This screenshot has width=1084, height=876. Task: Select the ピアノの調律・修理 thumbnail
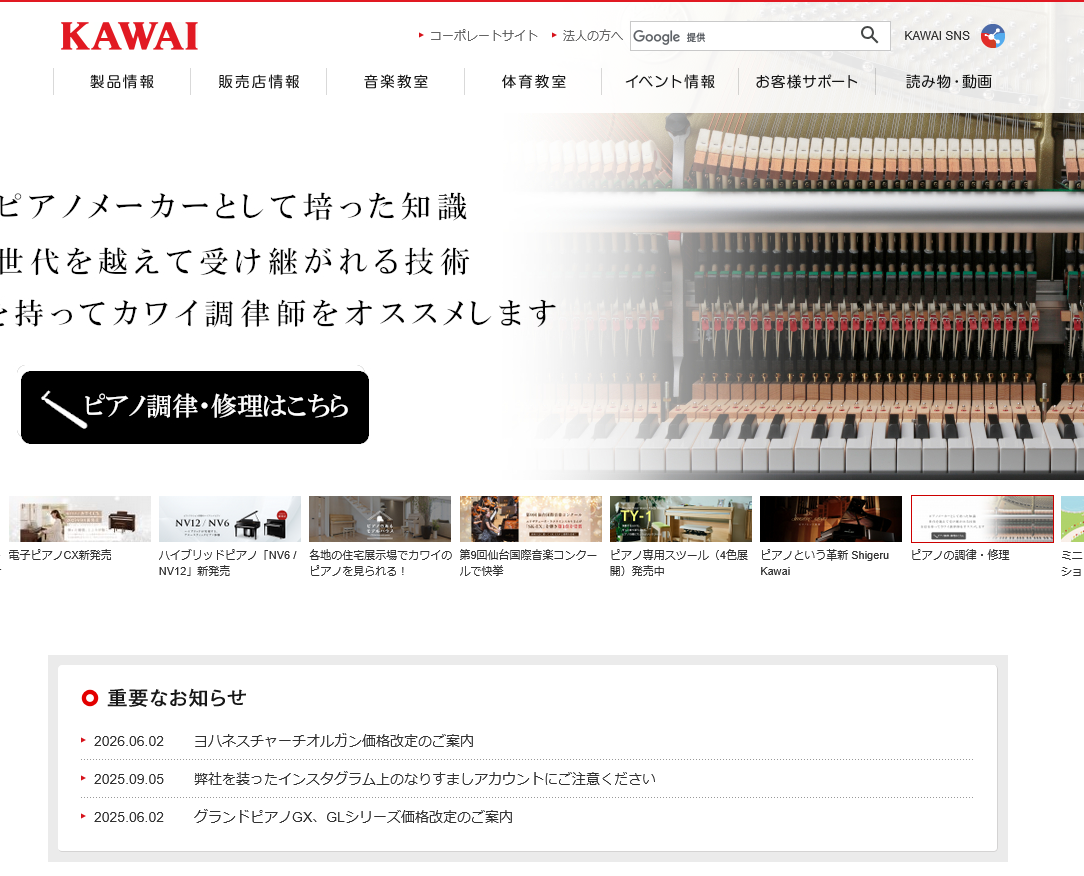(x=982, y=519)
